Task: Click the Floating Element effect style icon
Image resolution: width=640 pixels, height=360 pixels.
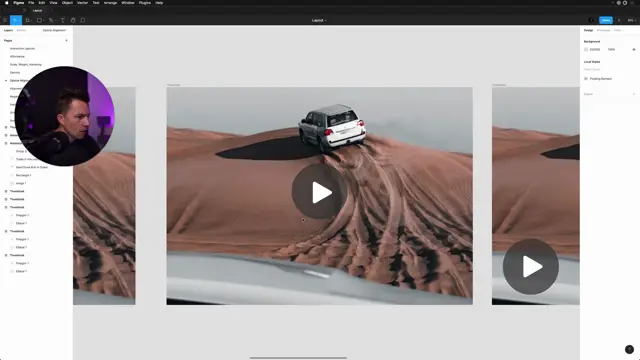Action: click(x=586, y=78)
